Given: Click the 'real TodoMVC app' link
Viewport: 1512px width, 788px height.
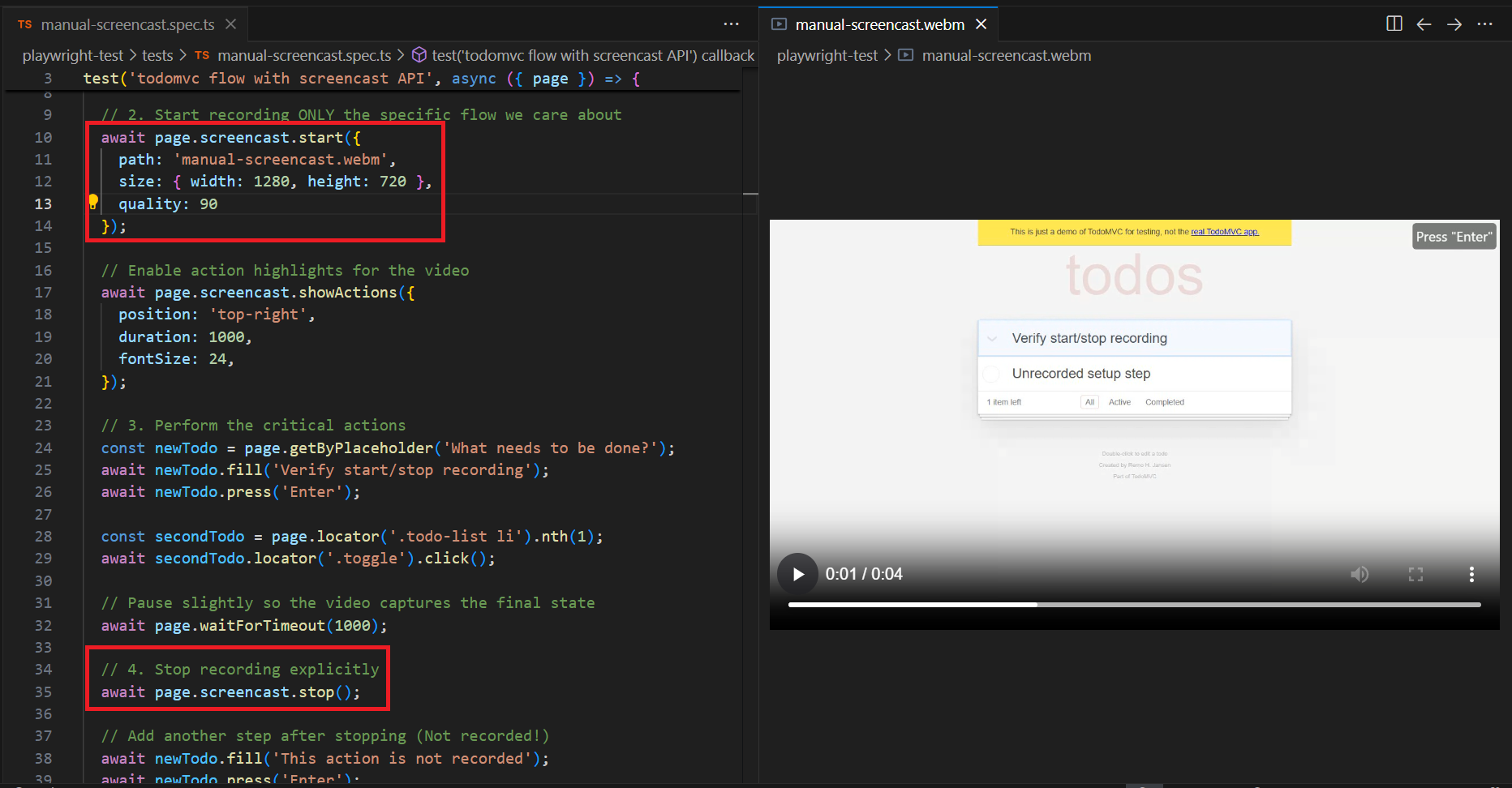Looking at the screenshot, I should [1224, 232].
